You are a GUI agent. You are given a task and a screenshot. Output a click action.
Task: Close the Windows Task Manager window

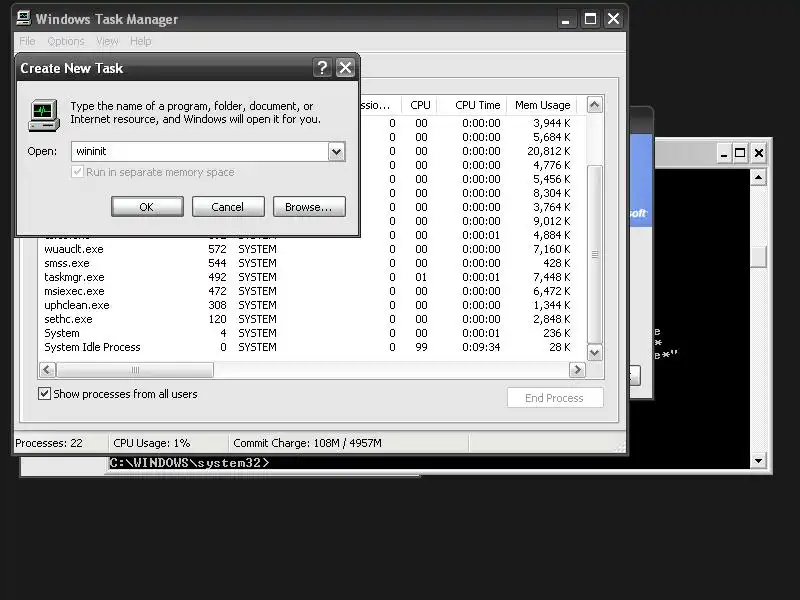pyautogui.click(x=613, y=19)
